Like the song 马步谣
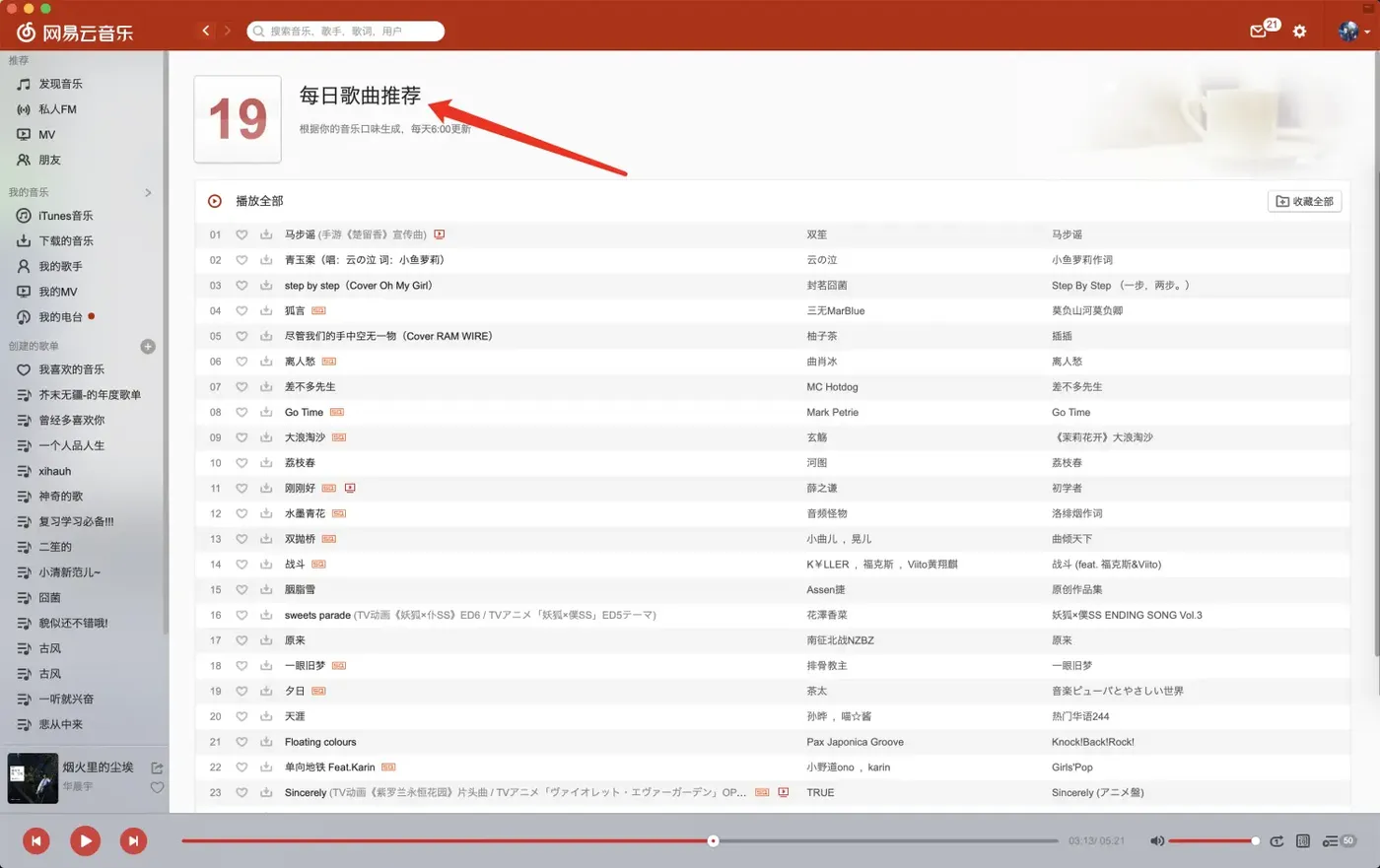This screenshot has width=1380, height=868. coord(241,234)
